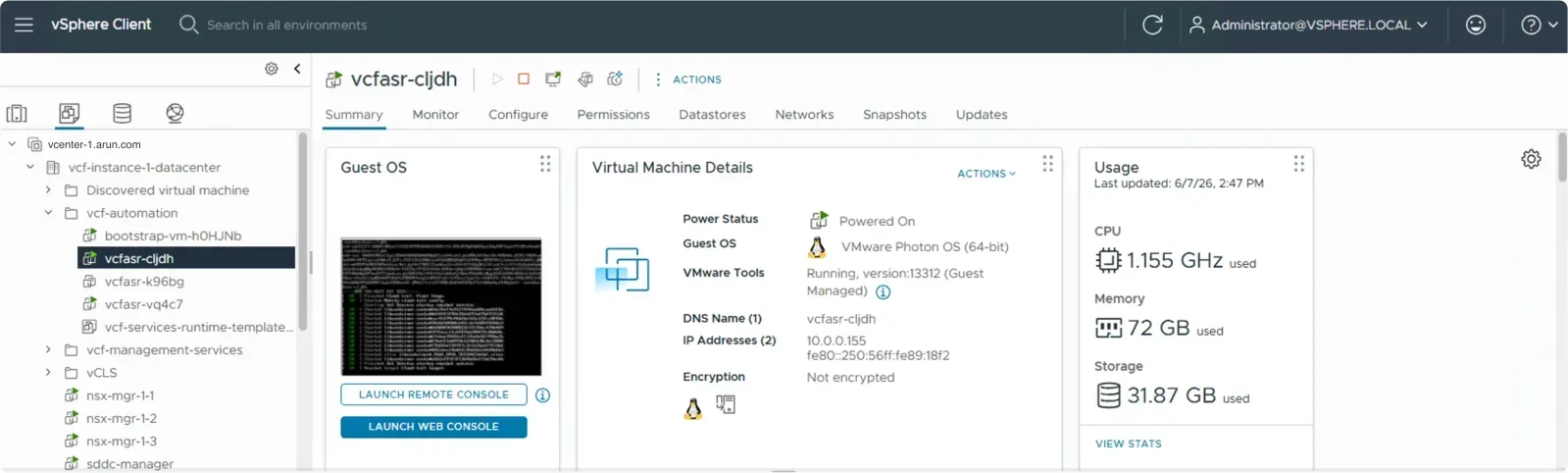This screenshot has height=473, width=1568.
Task: Click the IP address 10.0.0.155
Action: coord(836,342)
